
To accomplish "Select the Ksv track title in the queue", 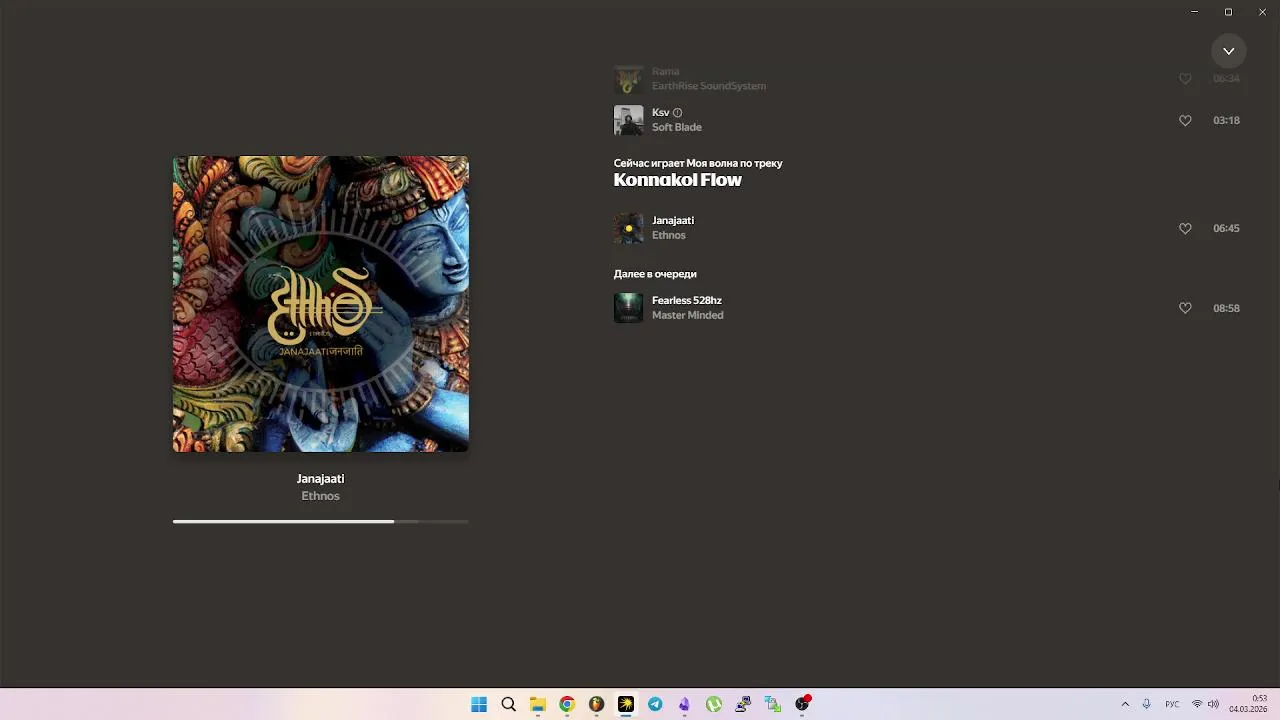I will (660, 112).
